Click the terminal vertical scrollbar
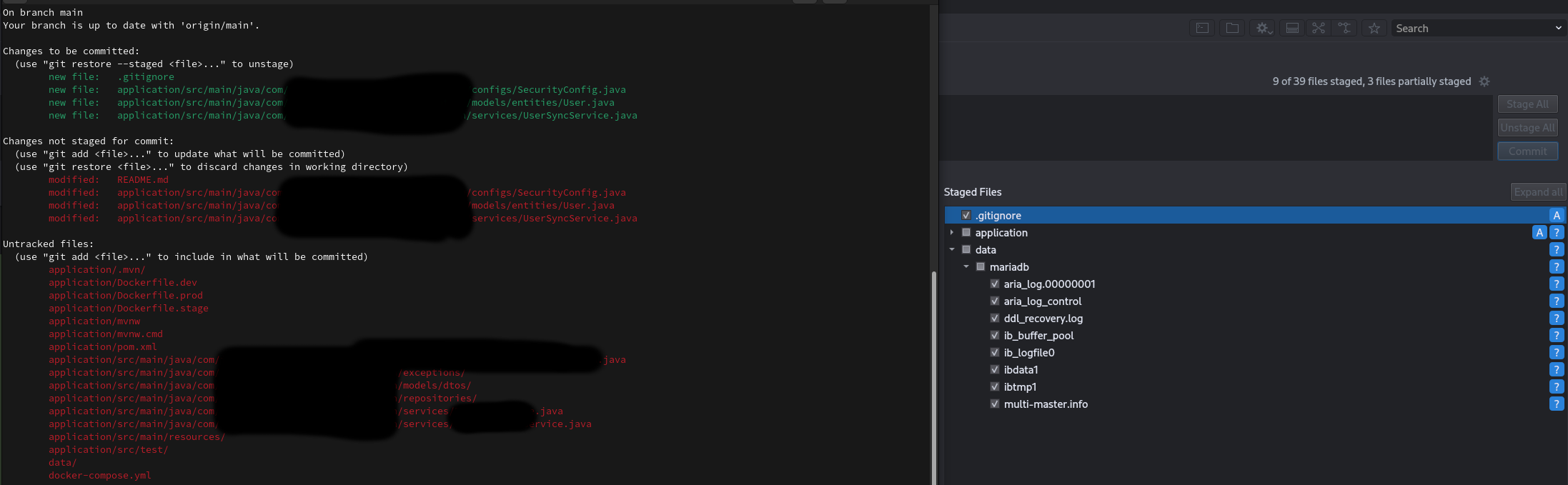1568x485 pixels. tap(934, 377)
